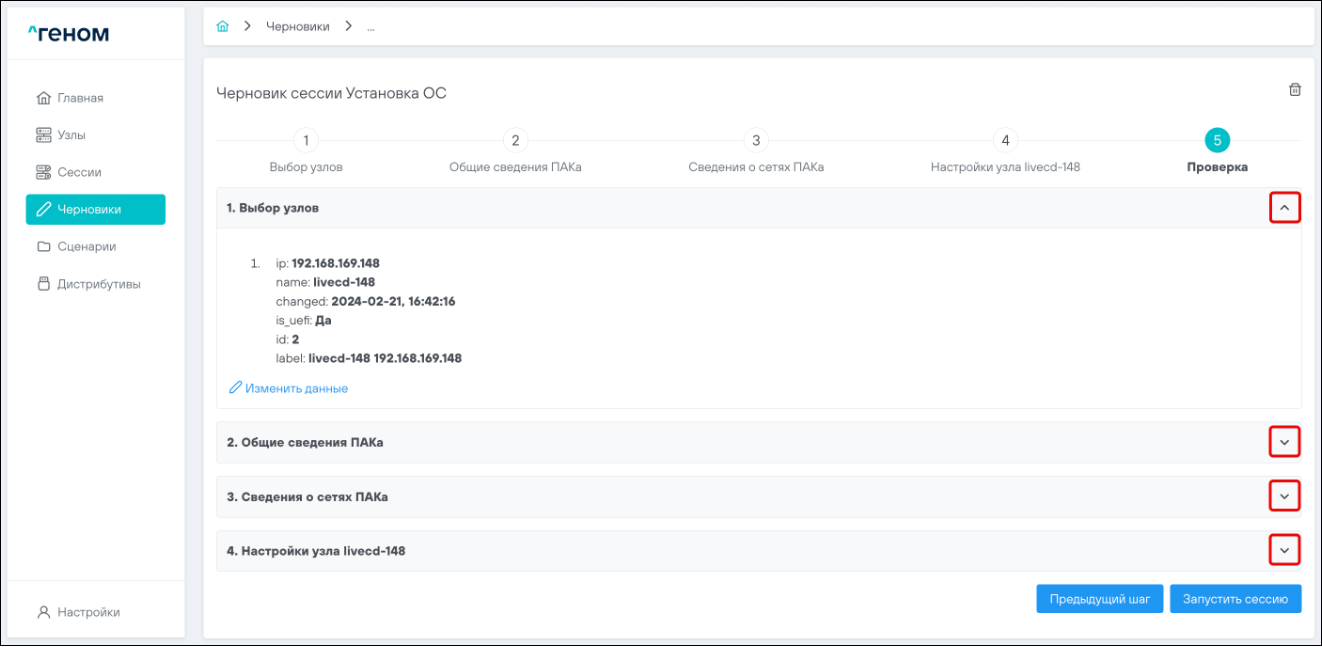Viewport: 1322px width, 647px height.
Task: Open Настройки at sidebar bottom
Action: [x=88, y=612]
